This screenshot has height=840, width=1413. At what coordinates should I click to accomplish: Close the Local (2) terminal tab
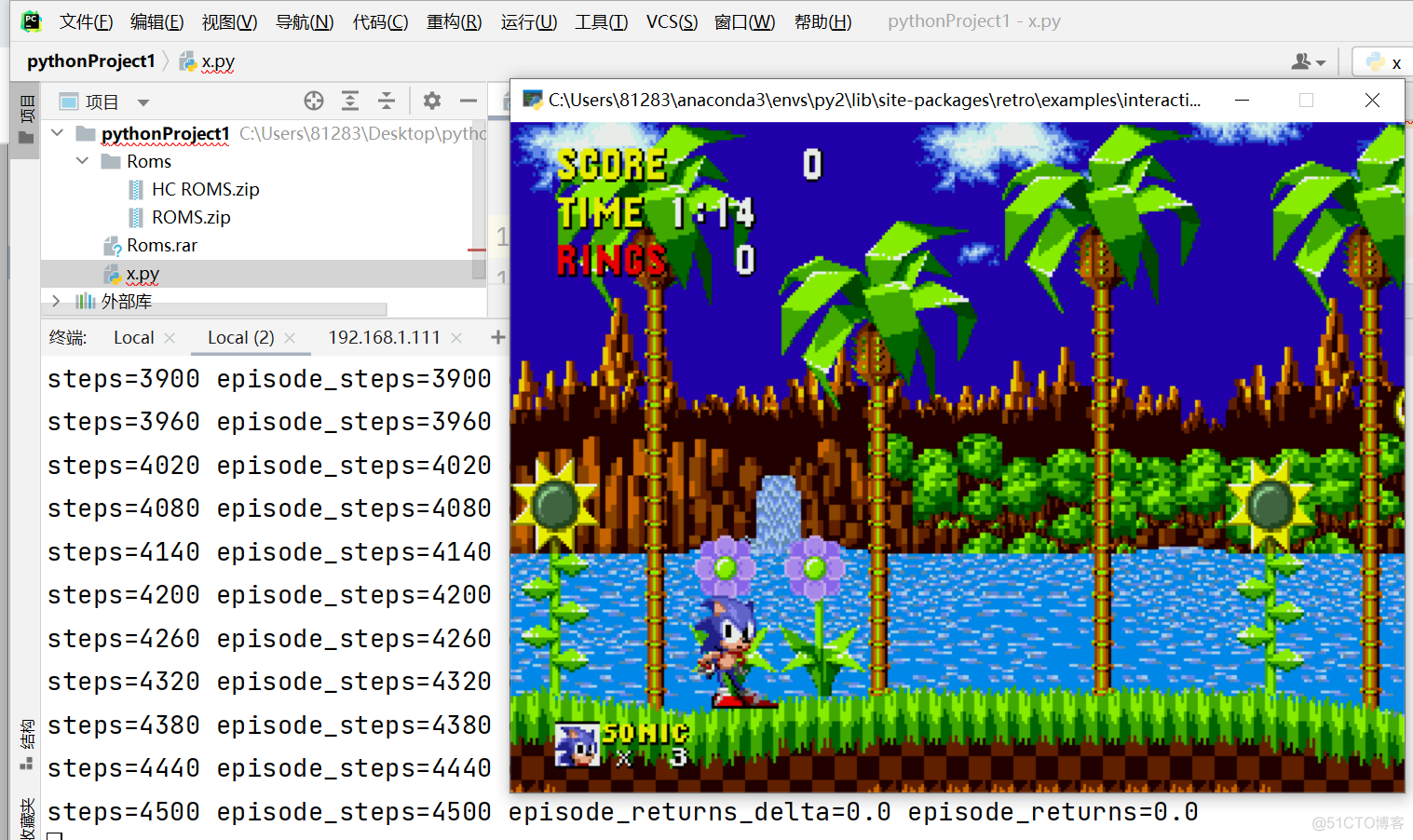pos(290,338)
